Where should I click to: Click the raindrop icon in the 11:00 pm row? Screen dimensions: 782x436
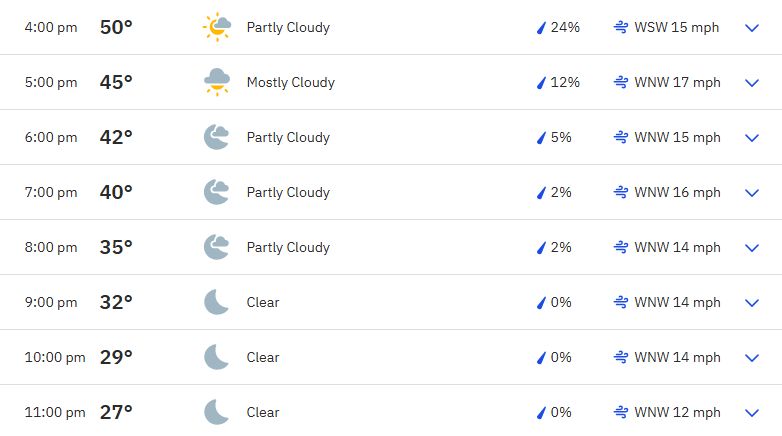coord(541,413)
